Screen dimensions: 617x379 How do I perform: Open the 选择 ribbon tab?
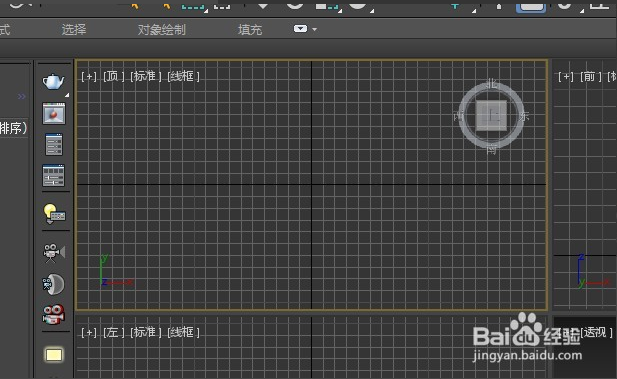74,29
